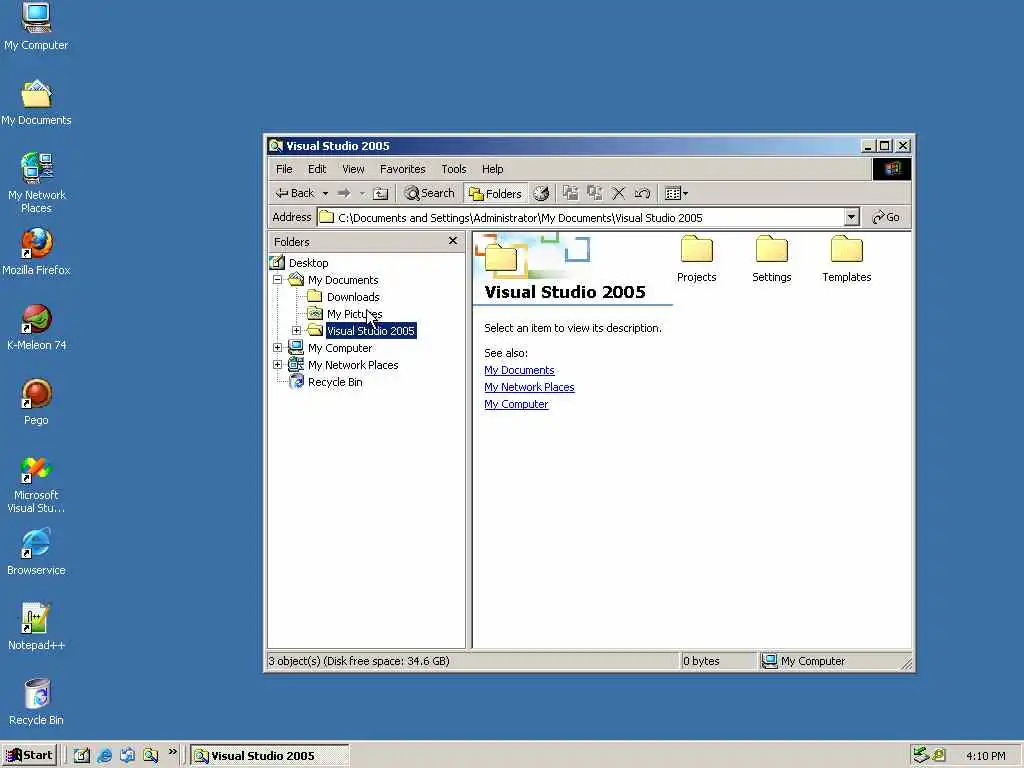This screenshot has width=1024, height=768.
Task: Select the K-Meleon 74 desktop shortcut
Action: pyautogui.click(x=36, y=327)
